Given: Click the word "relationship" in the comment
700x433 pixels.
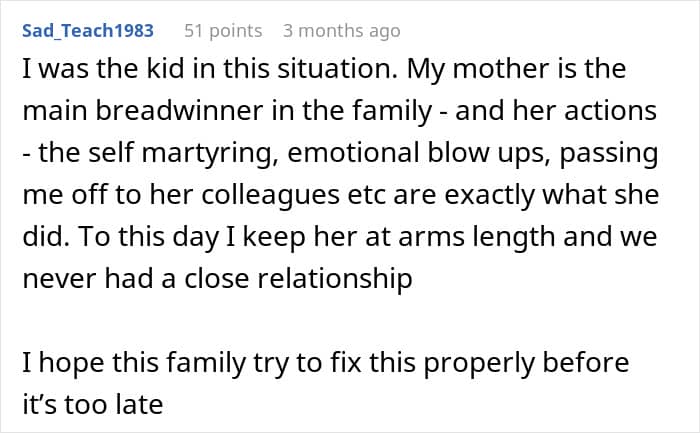Looking at the screenshot, I should 326,277.
